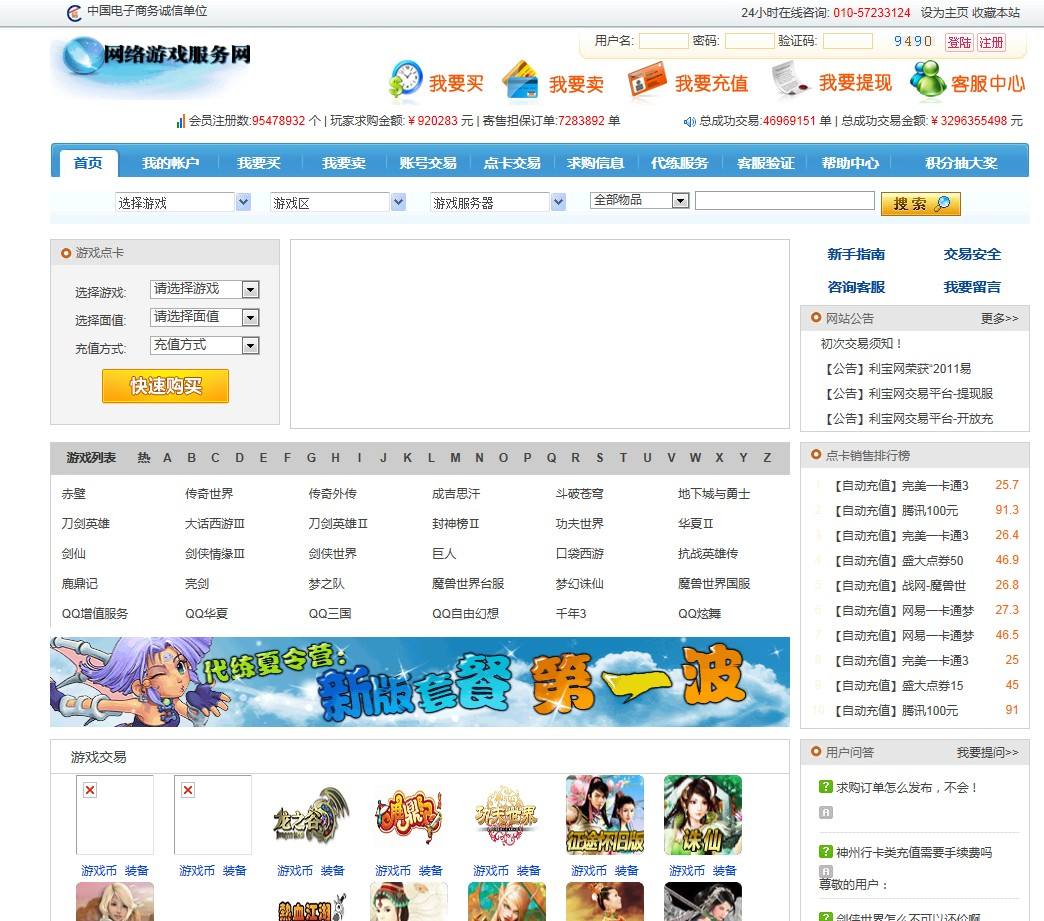
Task: Click the credit card icon beside 我要卖
Action: 520,80
